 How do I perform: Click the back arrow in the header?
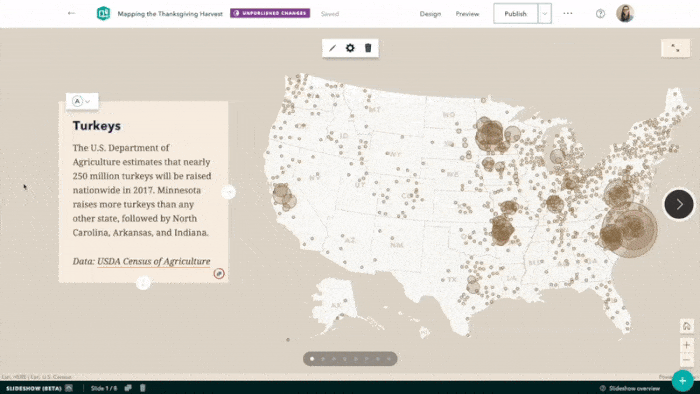(71, 13)
